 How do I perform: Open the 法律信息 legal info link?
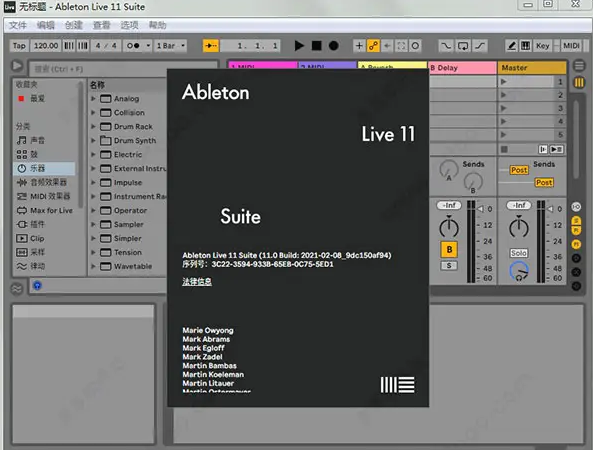(197, 282)
